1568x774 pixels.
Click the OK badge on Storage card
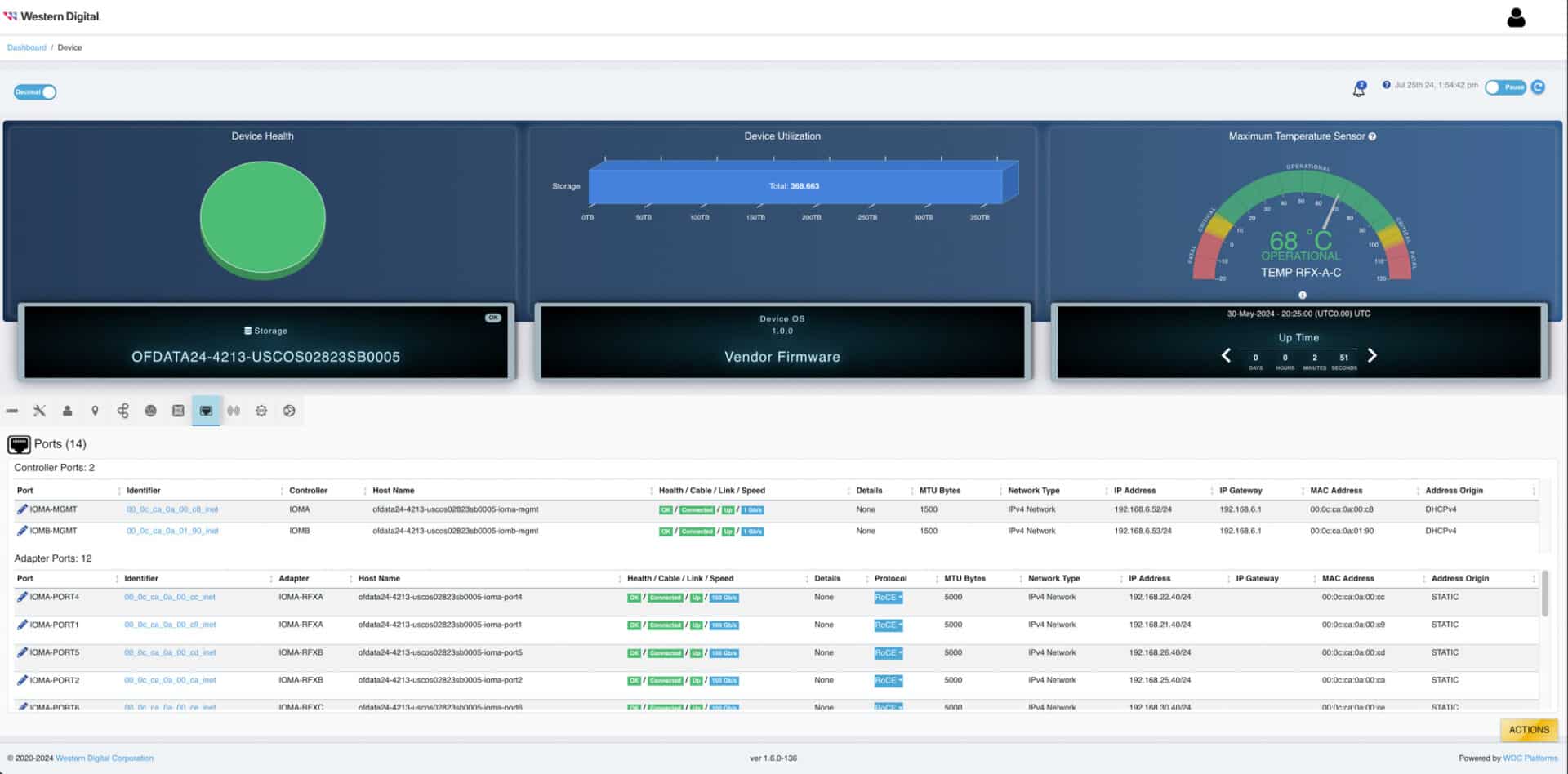pyautogui.click(x=493, y=318)
